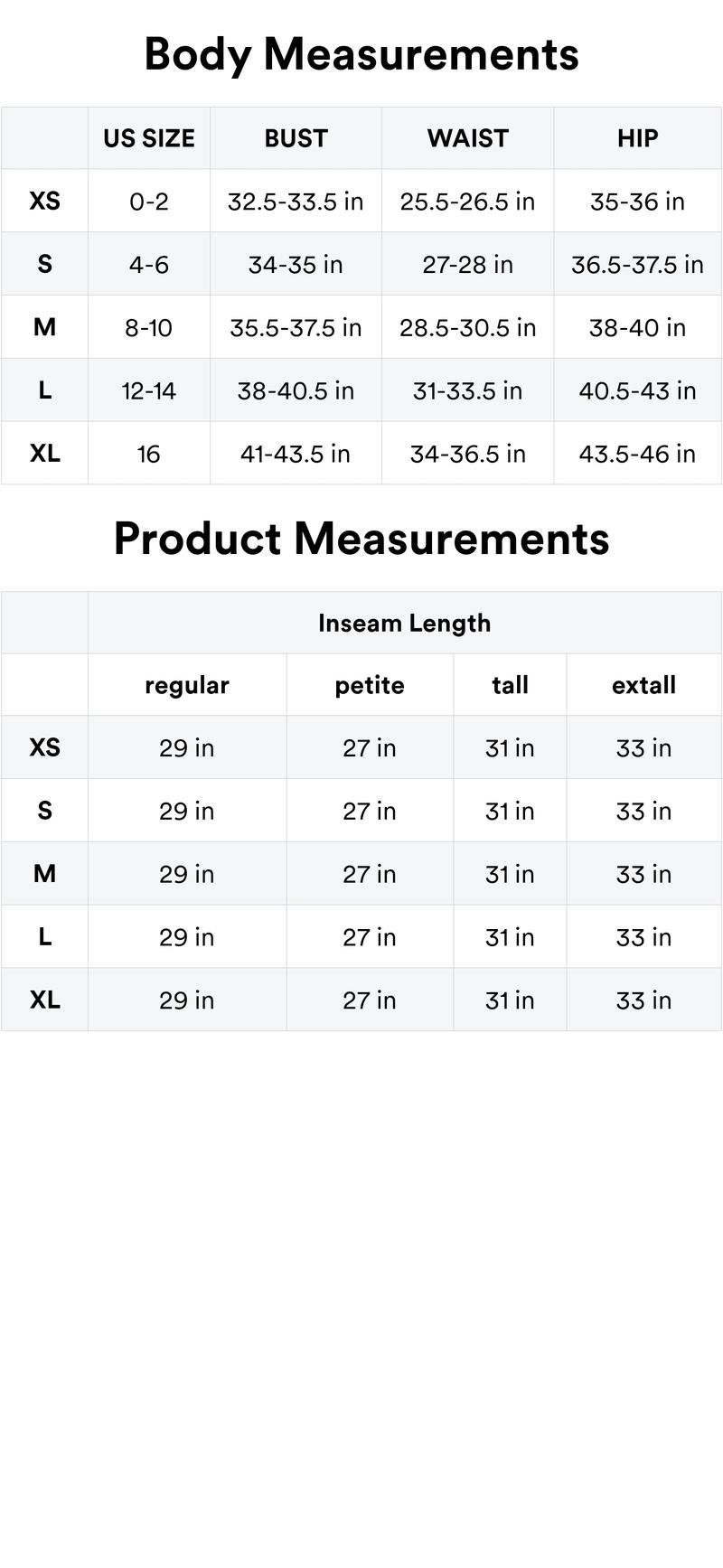Select the BUST column header
The height and width of the screenshot is (1568, 723).
pos(296,138)
